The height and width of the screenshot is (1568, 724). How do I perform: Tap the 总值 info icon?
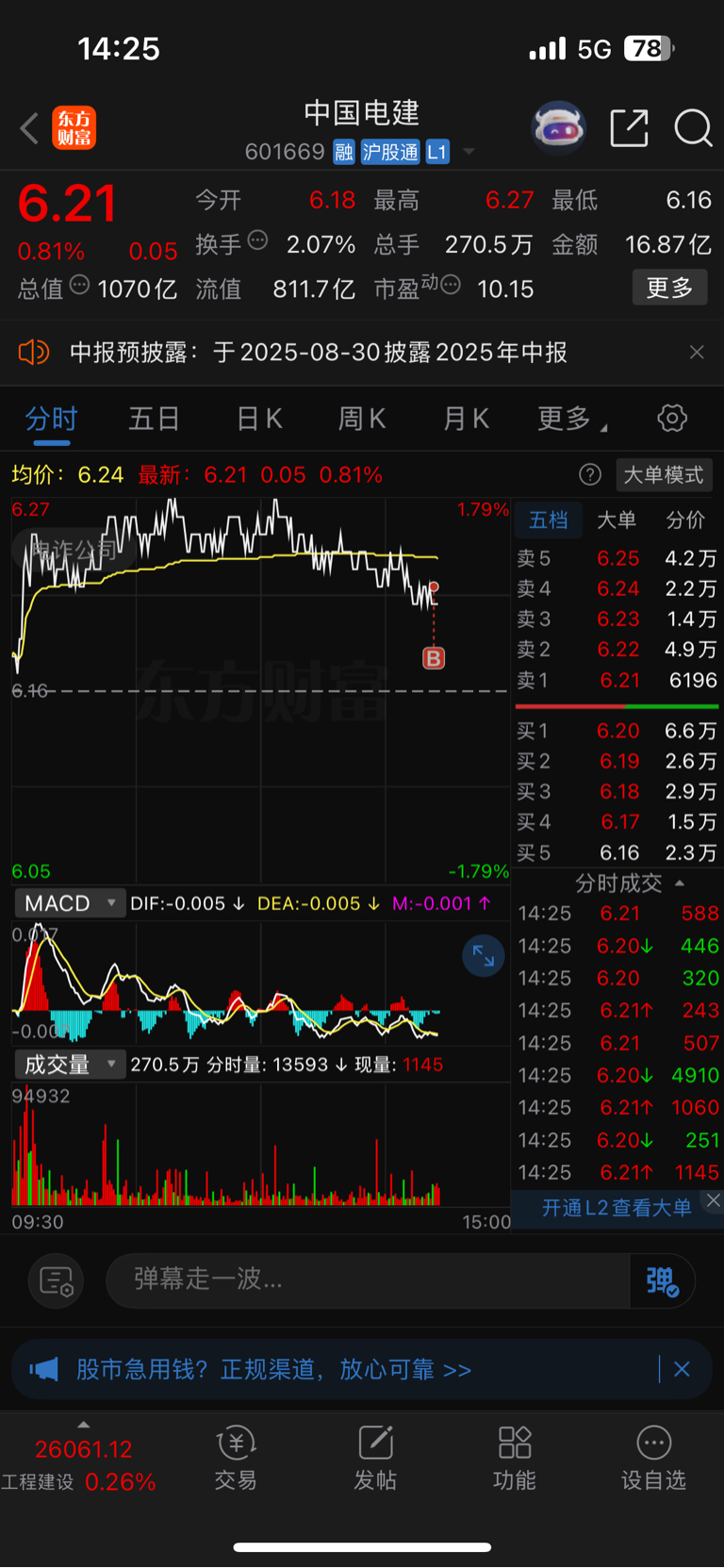[79, 285]
